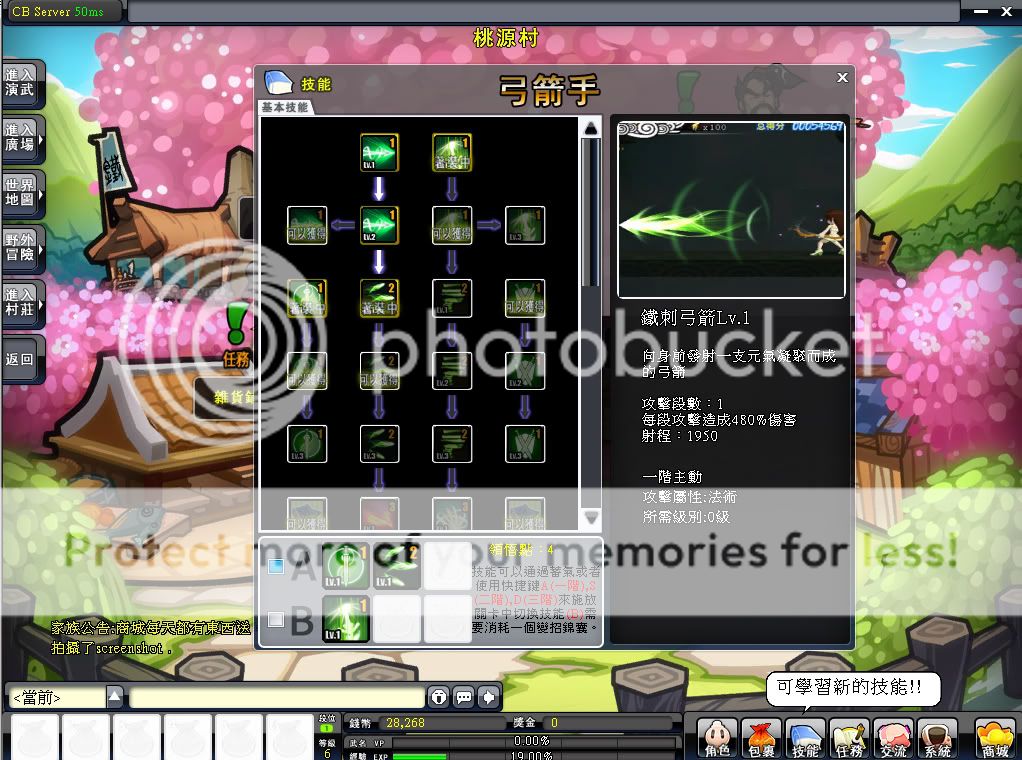Close the 弓箭手 skill window

click(x=842, y=77)
